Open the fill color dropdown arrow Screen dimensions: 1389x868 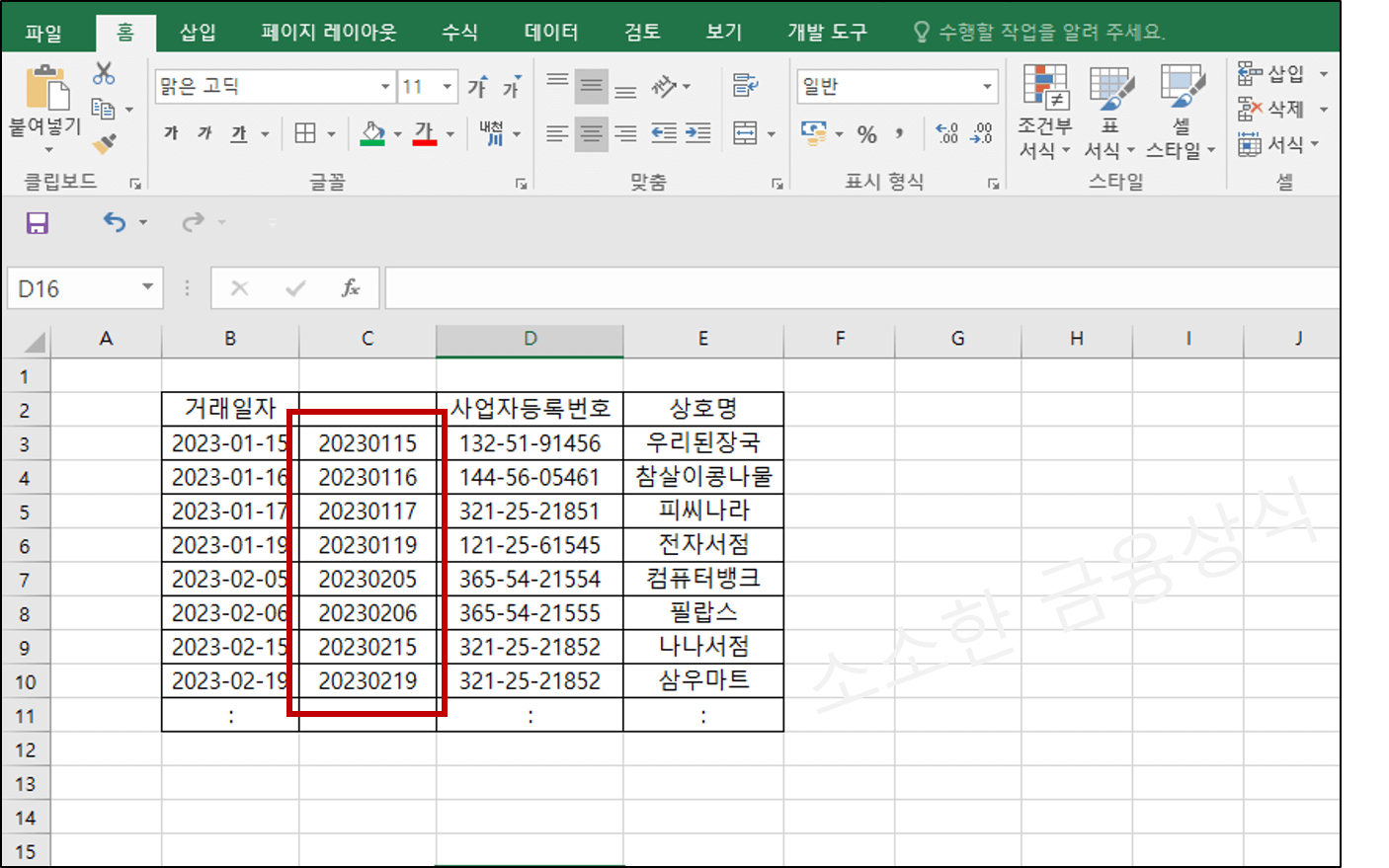[x=397, y=133]
